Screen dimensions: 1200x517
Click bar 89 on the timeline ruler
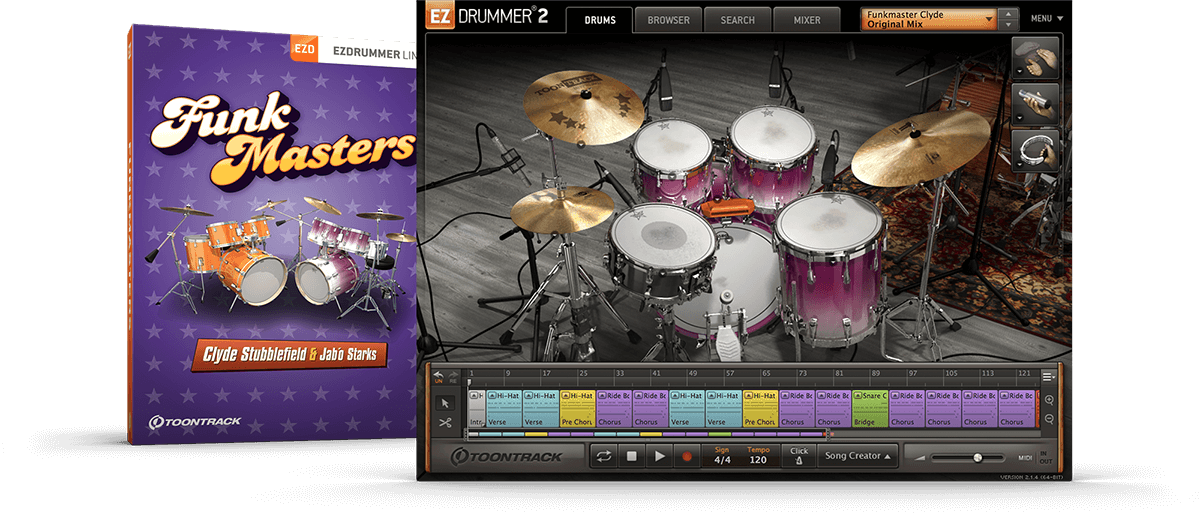coord(876,375)
